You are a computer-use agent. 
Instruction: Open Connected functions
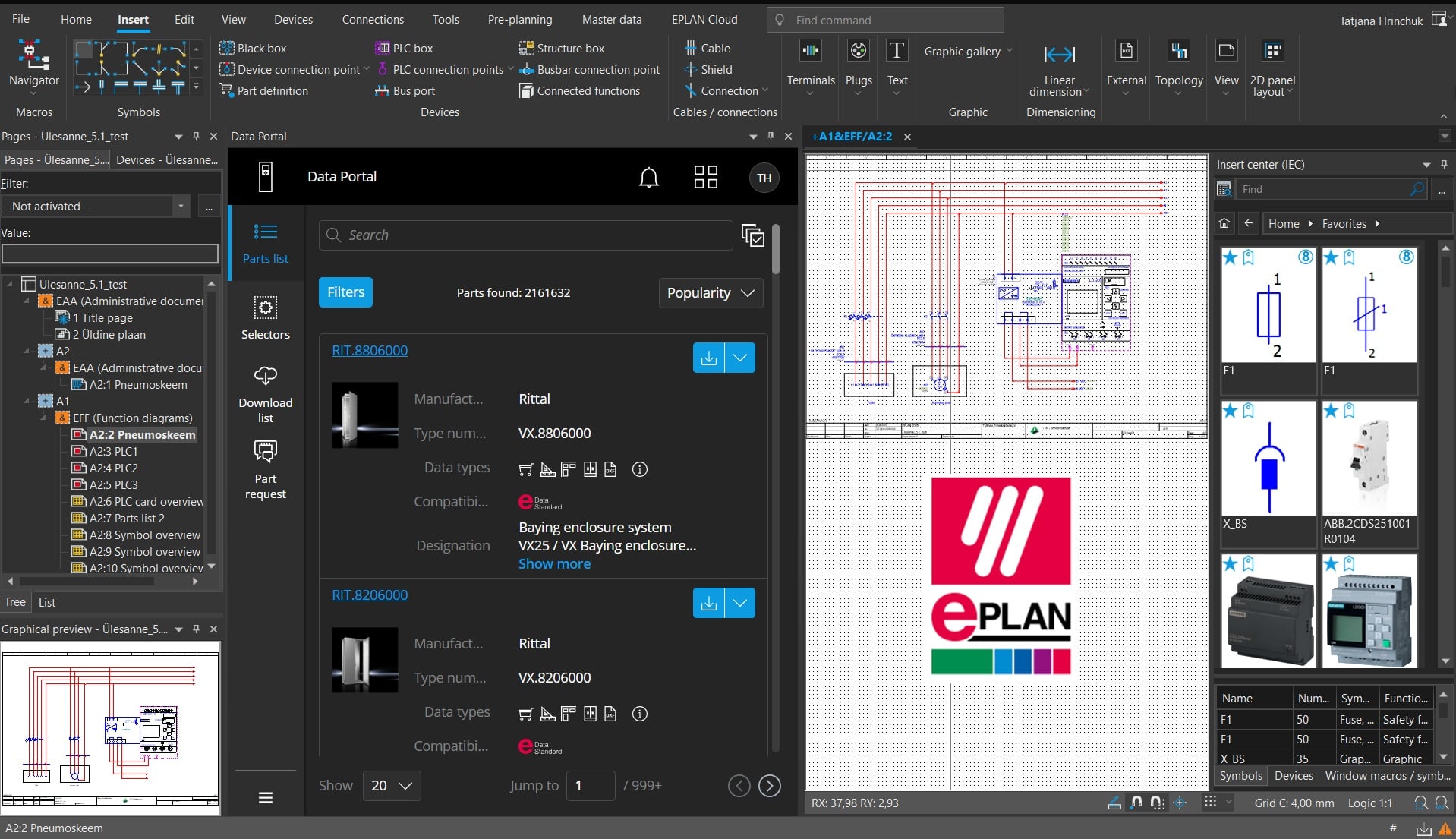pos(579,90)
